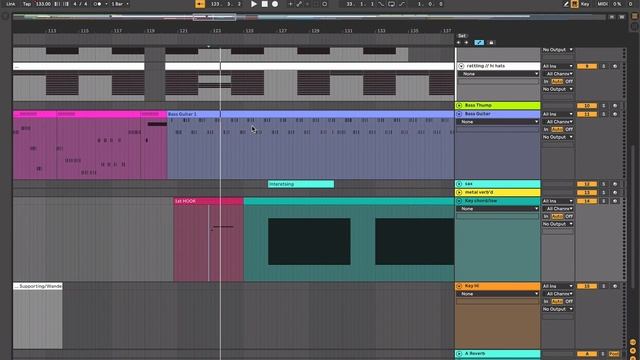The image size is (640, 360).
Task: Arm the Bass Guitar track for recording
Action: tap(615, 114)
